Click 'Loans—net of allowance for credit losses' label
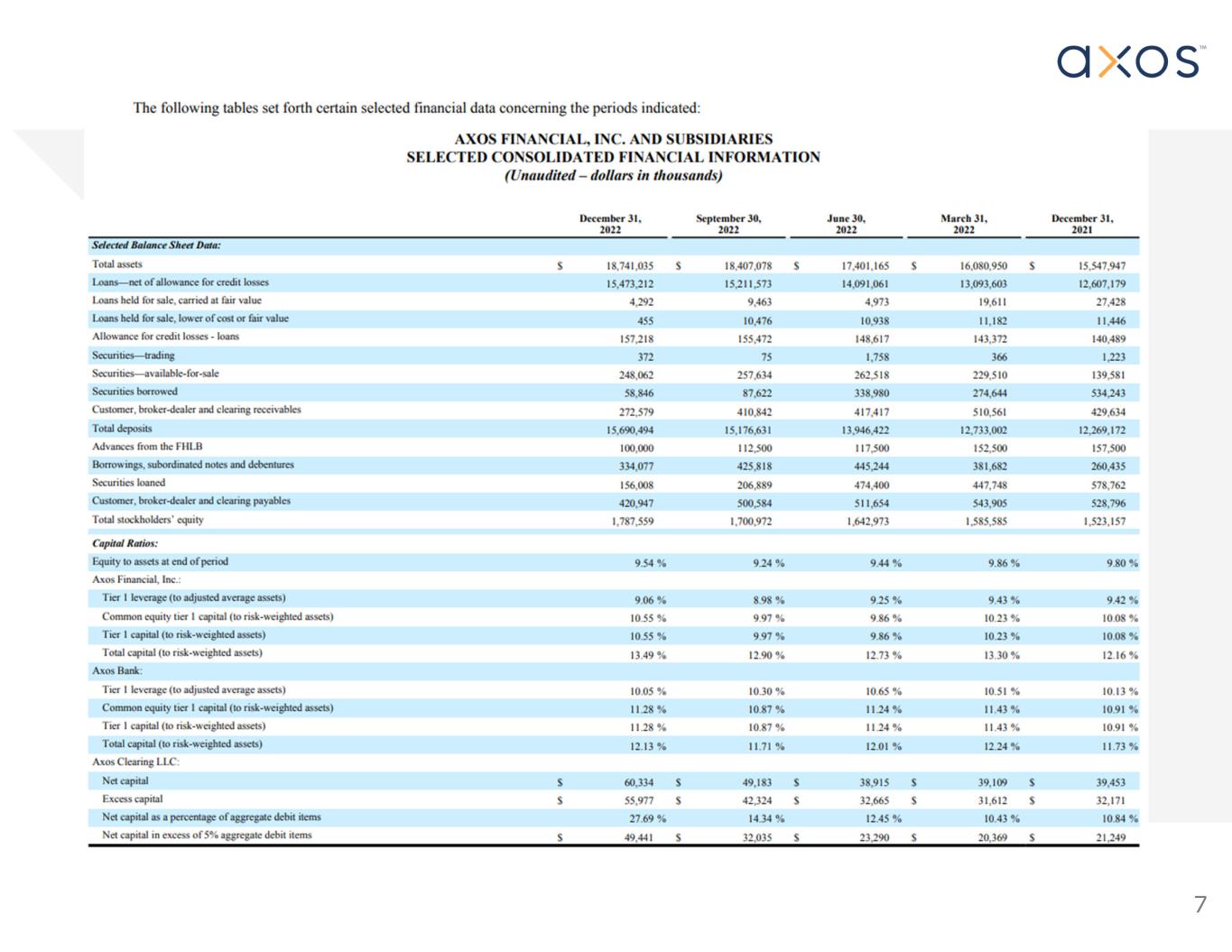Viewport: 1232px width, 952px height. (181, 282)
